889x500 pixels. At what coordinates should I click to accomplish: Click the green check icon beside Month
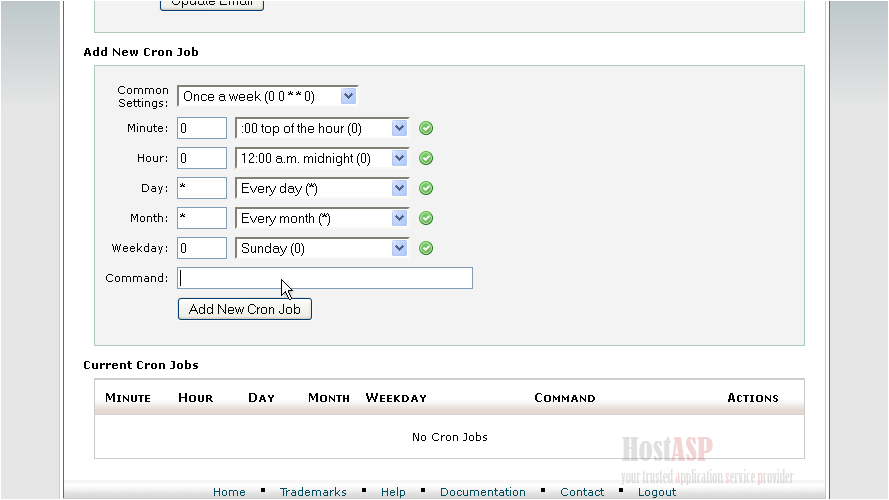[x=426, y=218]
